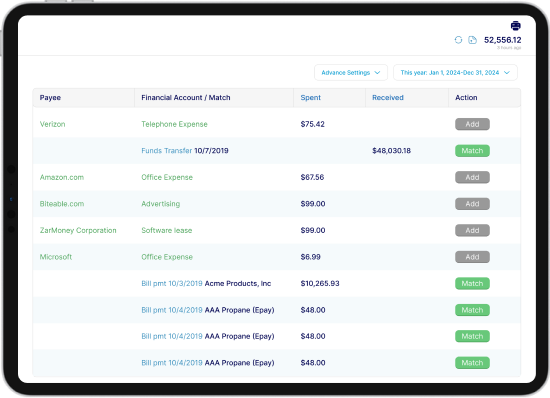Sort by the Received column header
The image size is (550, 398).
click(x=388, y=97)
